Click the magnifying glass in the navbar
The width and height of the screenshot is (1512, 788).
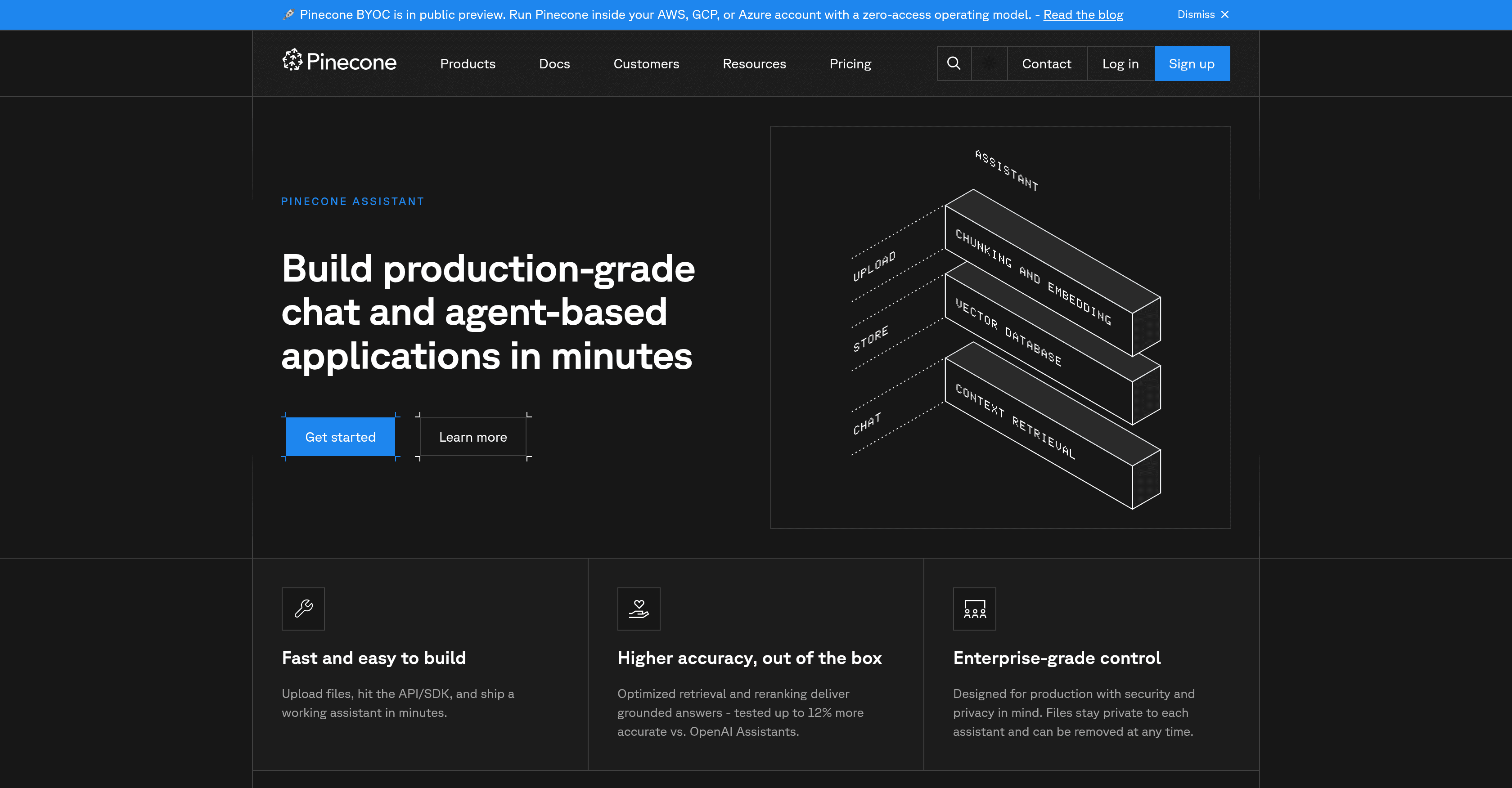tap(954, 63)
